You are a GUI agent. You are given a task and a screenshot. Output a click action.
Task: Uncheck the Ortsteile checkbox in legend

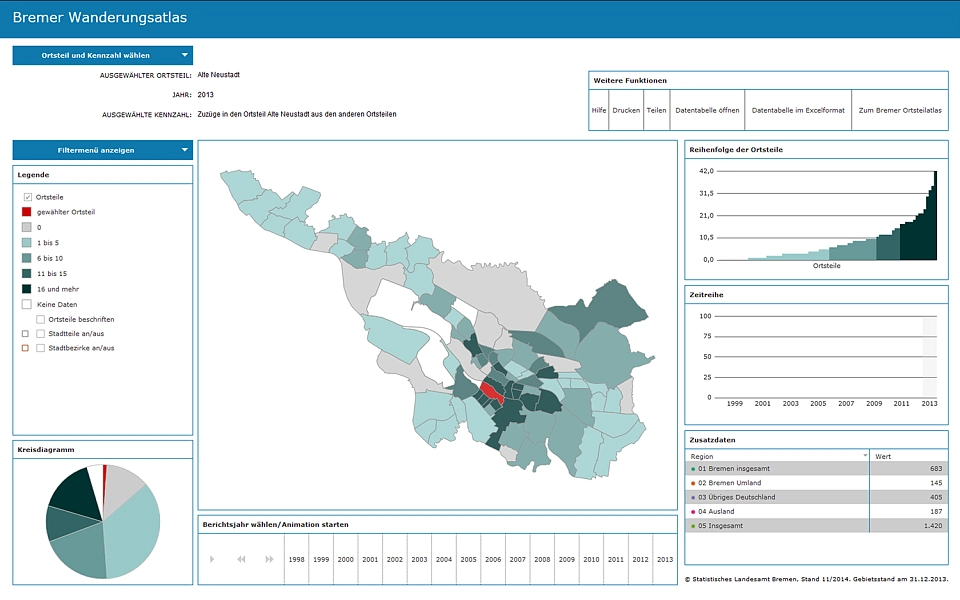pyautogui.click(x=27, y=197)
